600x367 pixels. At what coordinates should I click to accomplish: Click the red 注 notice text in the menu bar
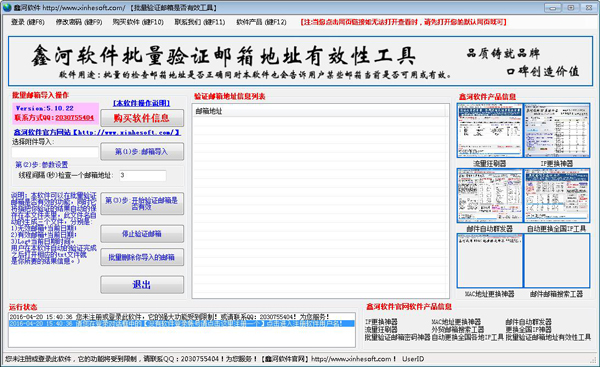coord(404,22)
